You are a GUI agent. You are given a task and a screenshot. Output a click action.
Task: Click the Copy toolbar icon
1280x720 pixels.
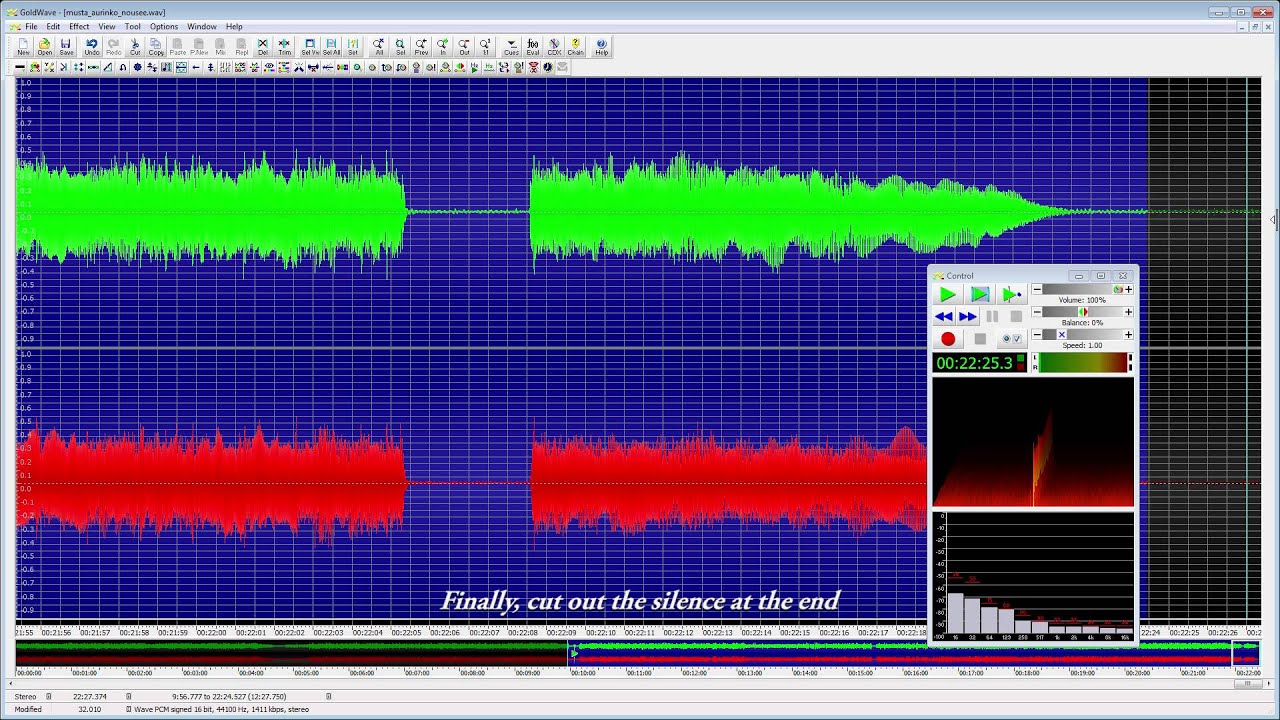pos(156,47)
